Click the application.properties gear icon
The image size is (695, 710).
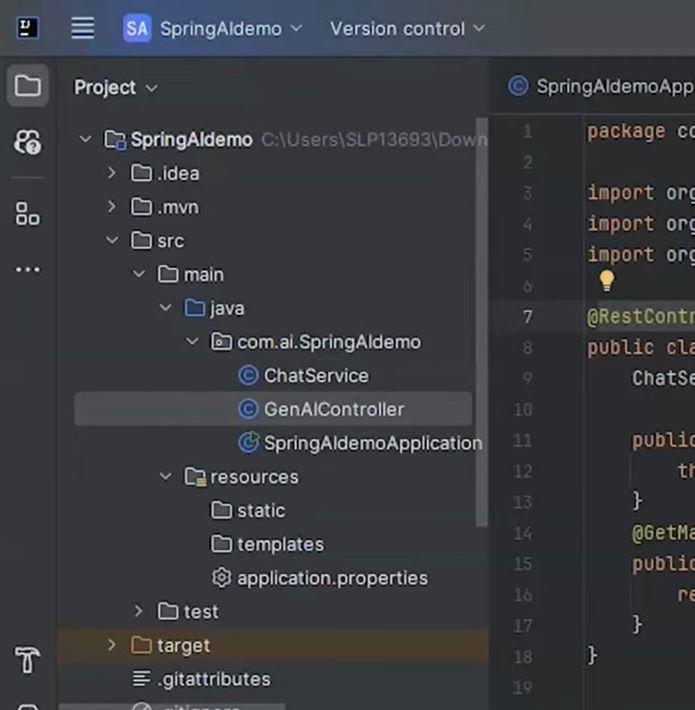pos(221,578)
